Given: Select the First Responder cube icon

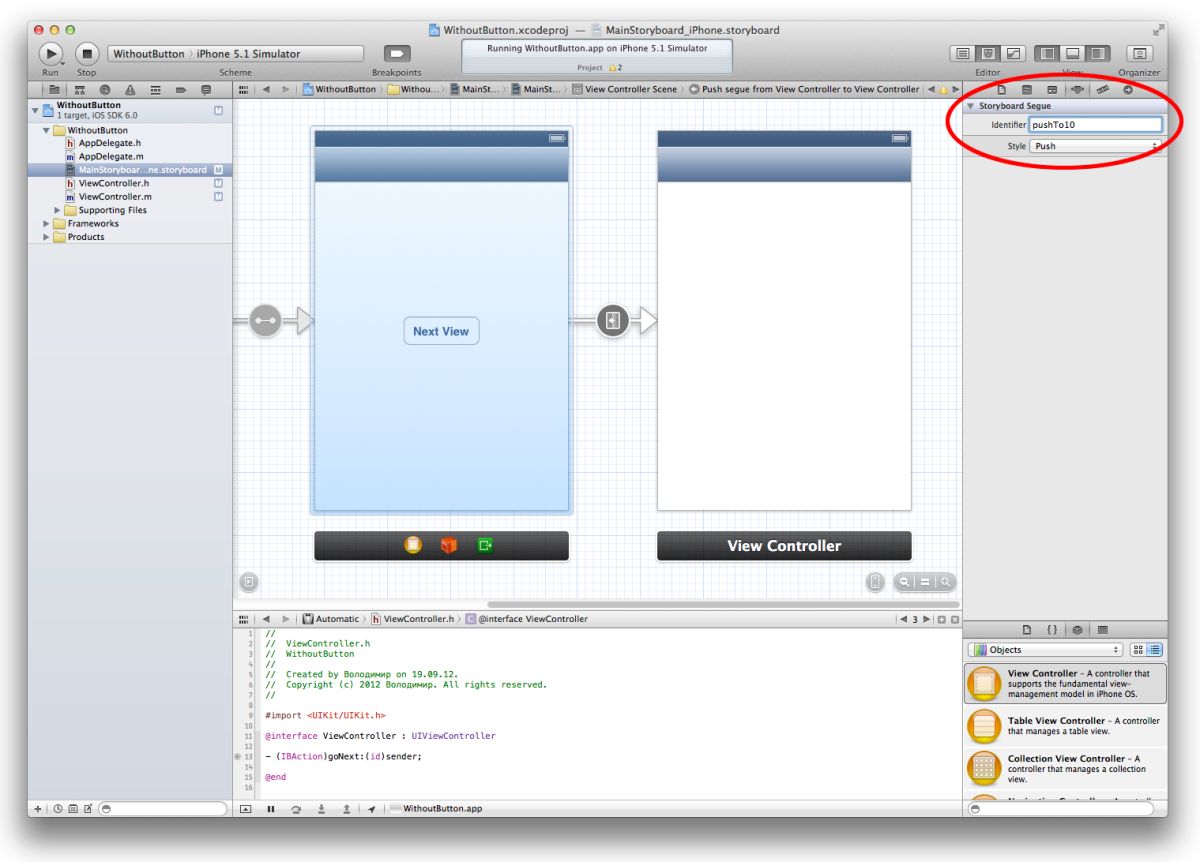Looking at the screenshot, I should pyautogui.click(x=449, y=545).
